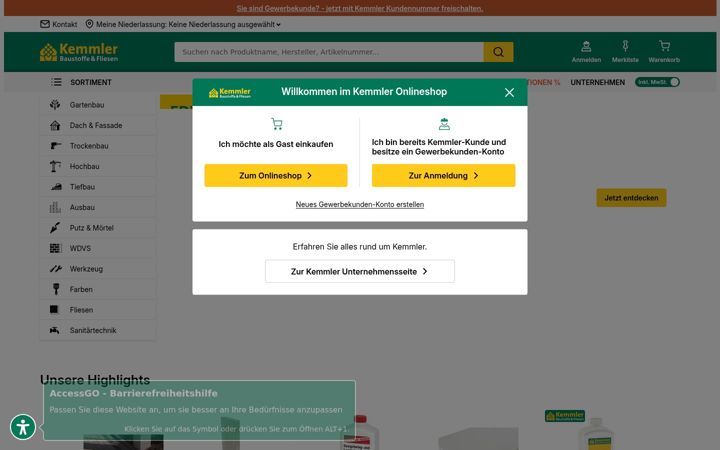Select Trockenbau category label
This screenshot has width=720, height=450.
click(89, 146)
